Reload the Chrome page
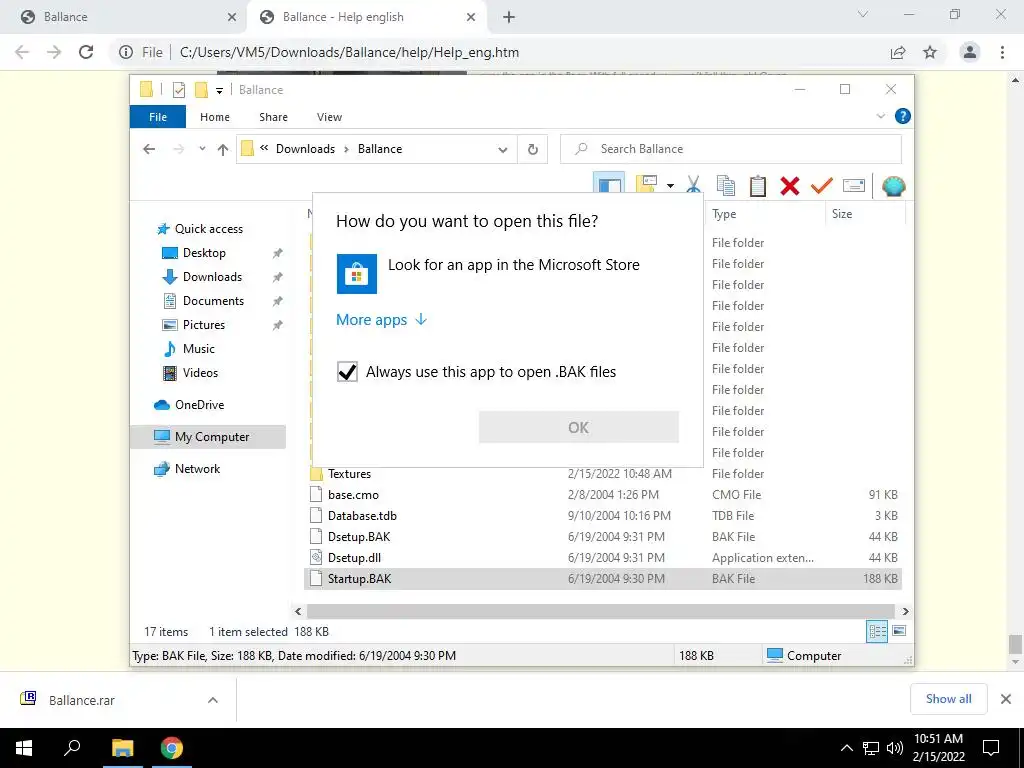Image resolution: width=1024 pixels, height=768 pixels. coord(86,52)
